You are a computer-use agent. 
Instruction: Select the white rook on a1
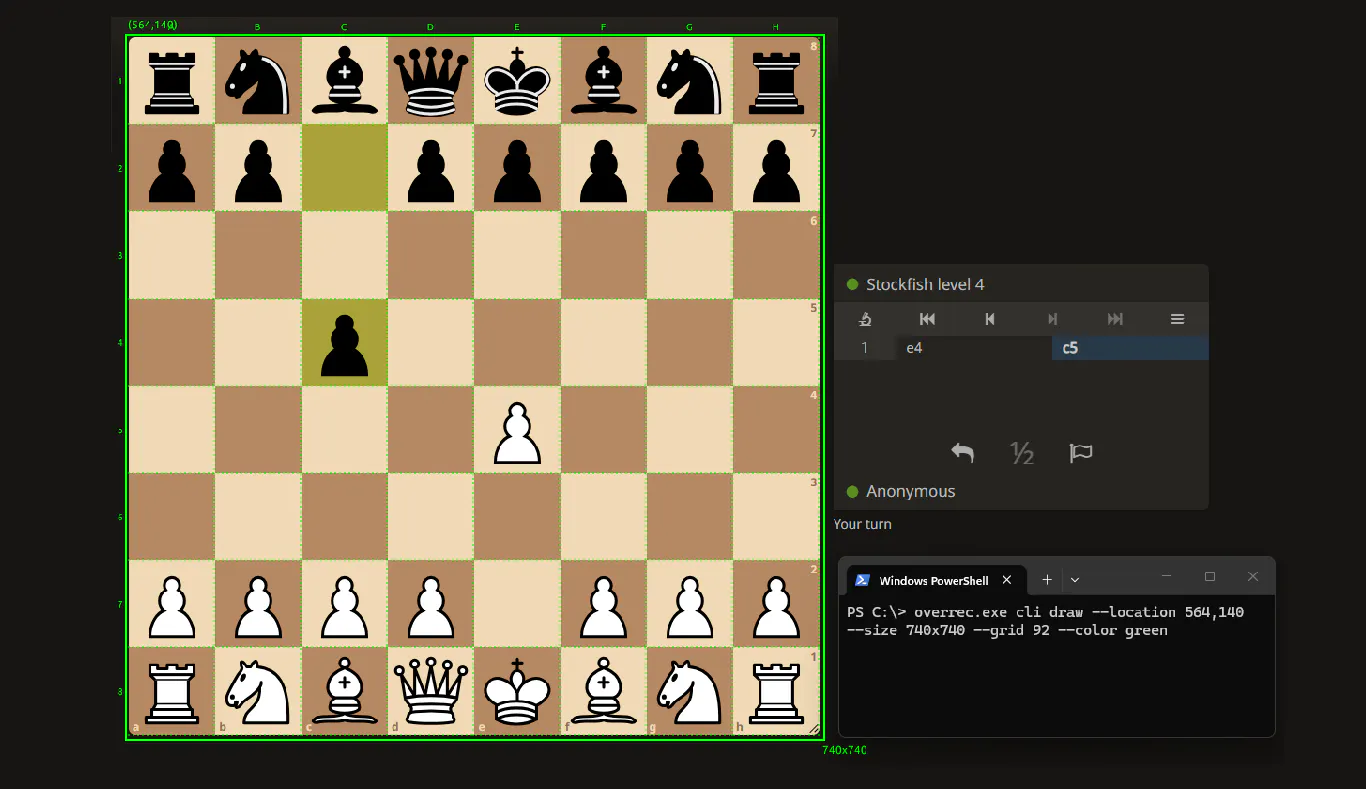[x=172, y=692]
